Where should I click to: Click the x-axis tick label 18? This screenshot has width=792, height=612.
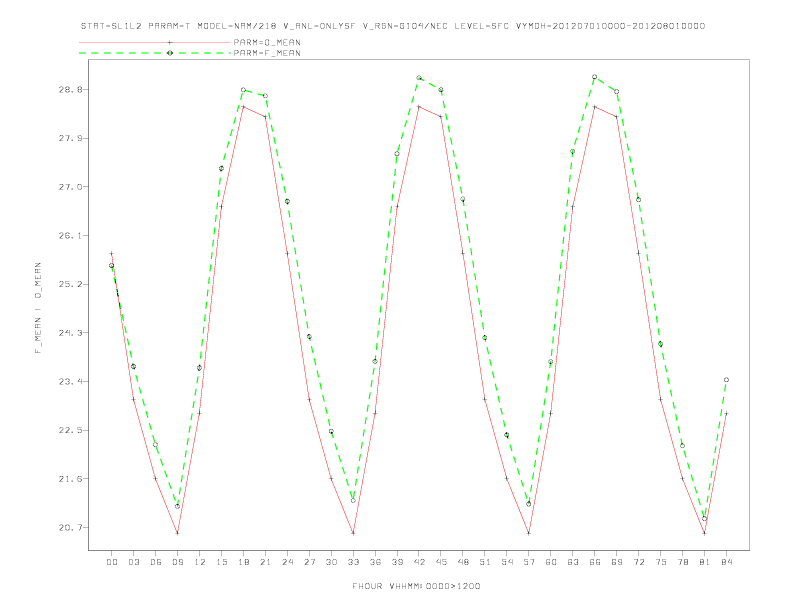point(243,562)
